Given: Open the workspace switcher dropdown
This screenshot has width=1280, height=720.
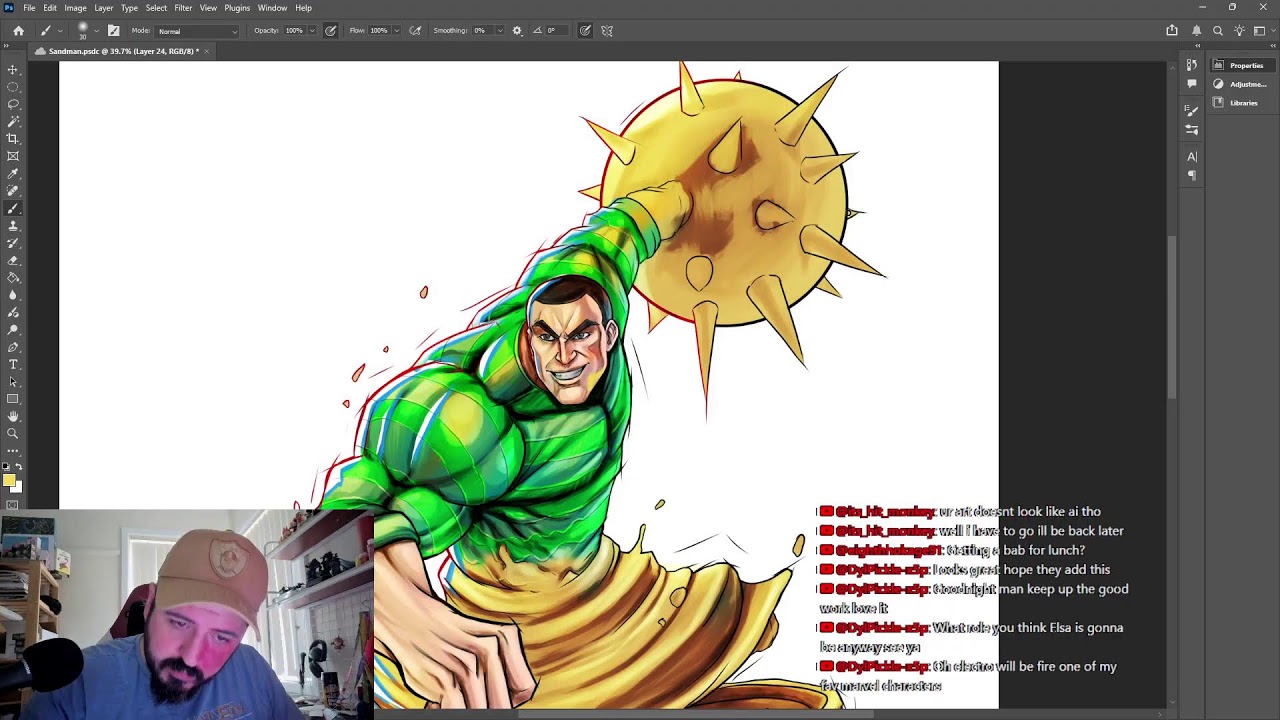Looking at the screenshot, I should coord(1262,31).
